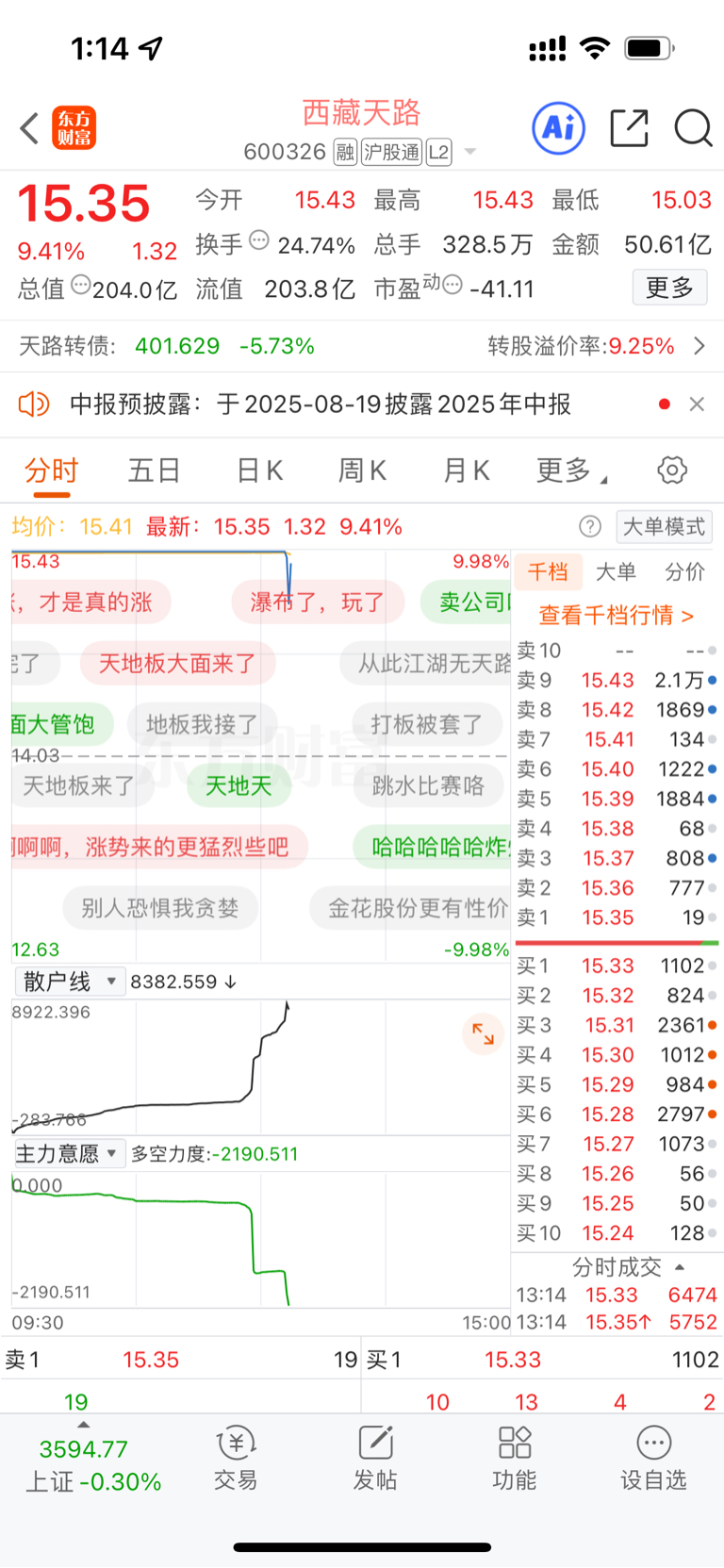Image resolution: width=724 pixels, height=1568 pixels.
Task: Tap the question mark help icon
Action: click(590, 526)
